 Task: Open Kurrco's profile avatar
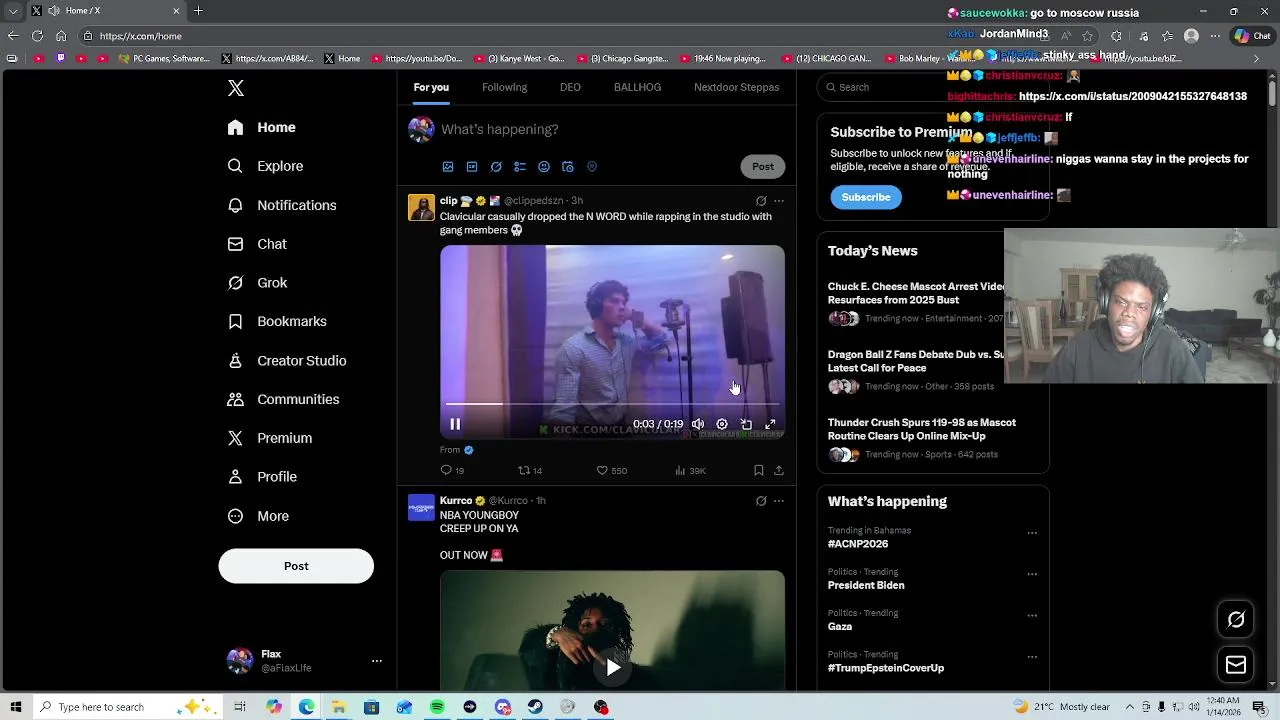pos(421,507)
